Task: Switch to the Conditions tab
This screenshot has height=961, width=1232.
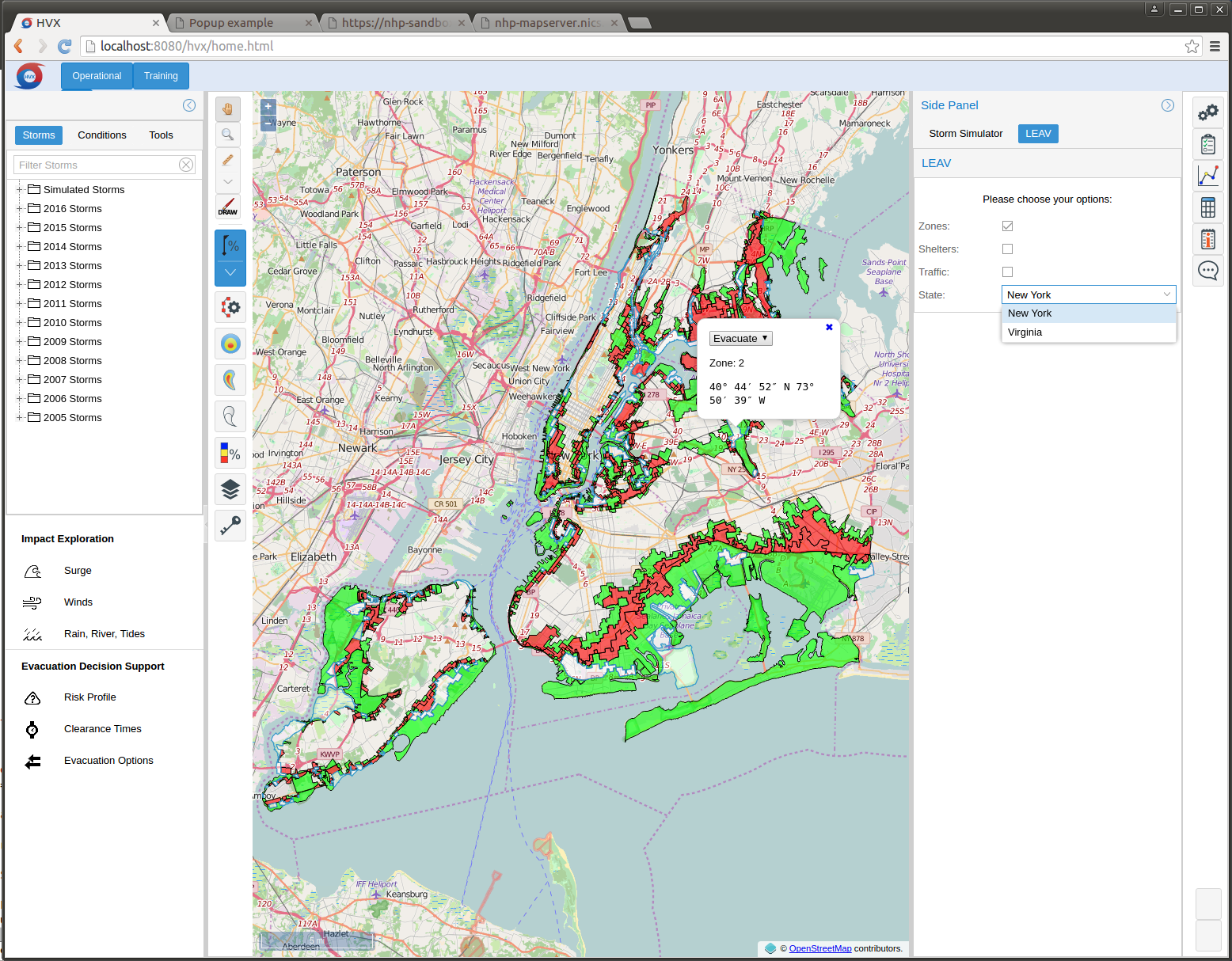Action: click(x=102, y=135)
